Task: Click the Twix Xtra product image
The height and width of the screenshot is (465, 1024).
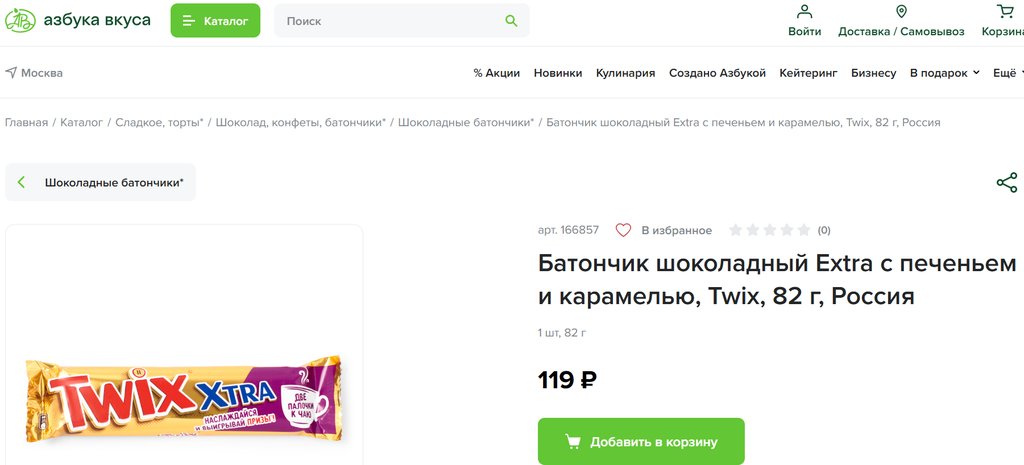Action: coord(183,399)
